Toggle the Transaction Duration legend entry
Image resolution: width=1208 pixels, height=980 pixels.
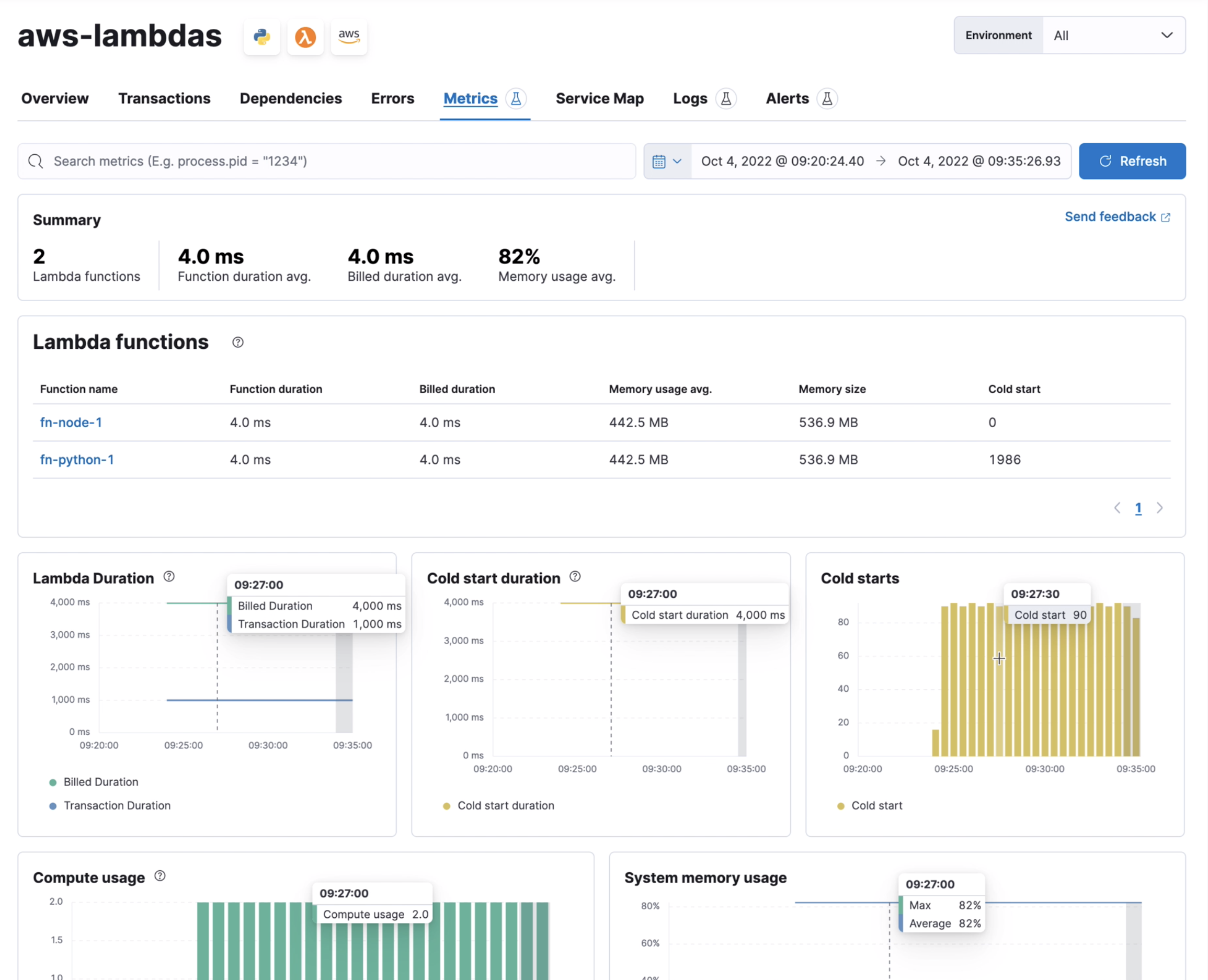click(116, 805)
